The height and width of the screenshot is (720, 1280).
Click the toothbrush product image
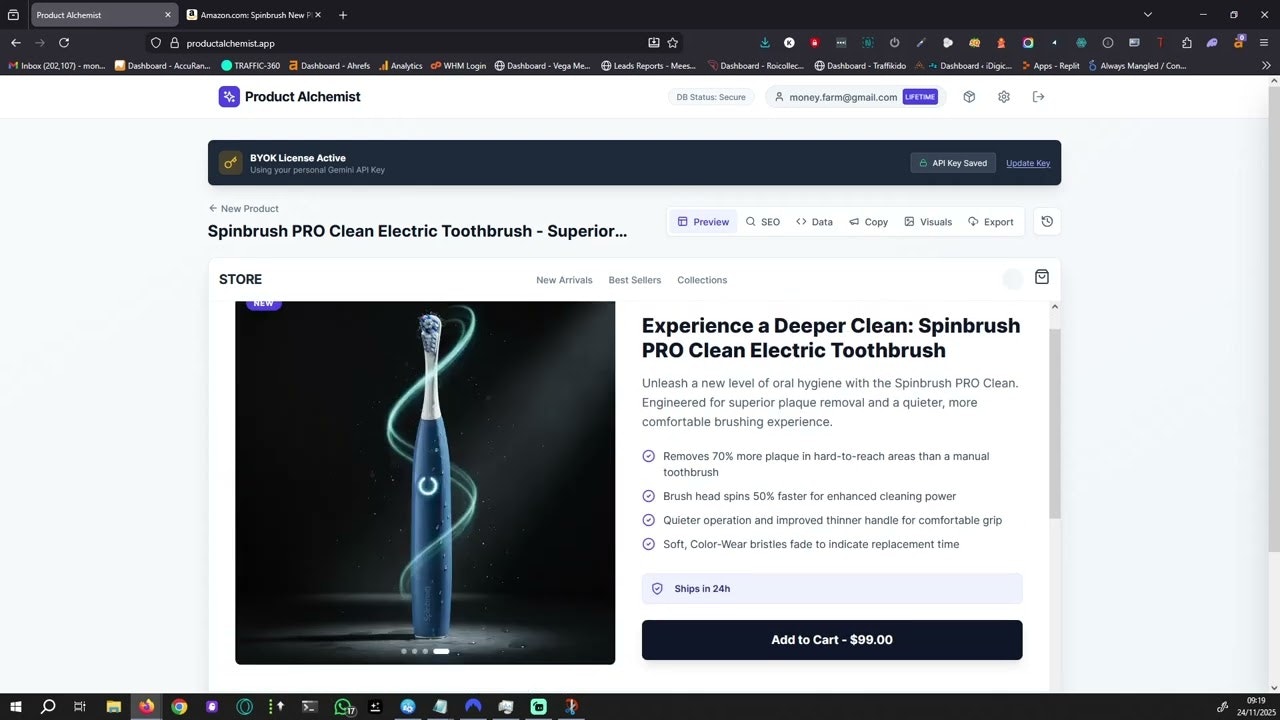point(425,482)
